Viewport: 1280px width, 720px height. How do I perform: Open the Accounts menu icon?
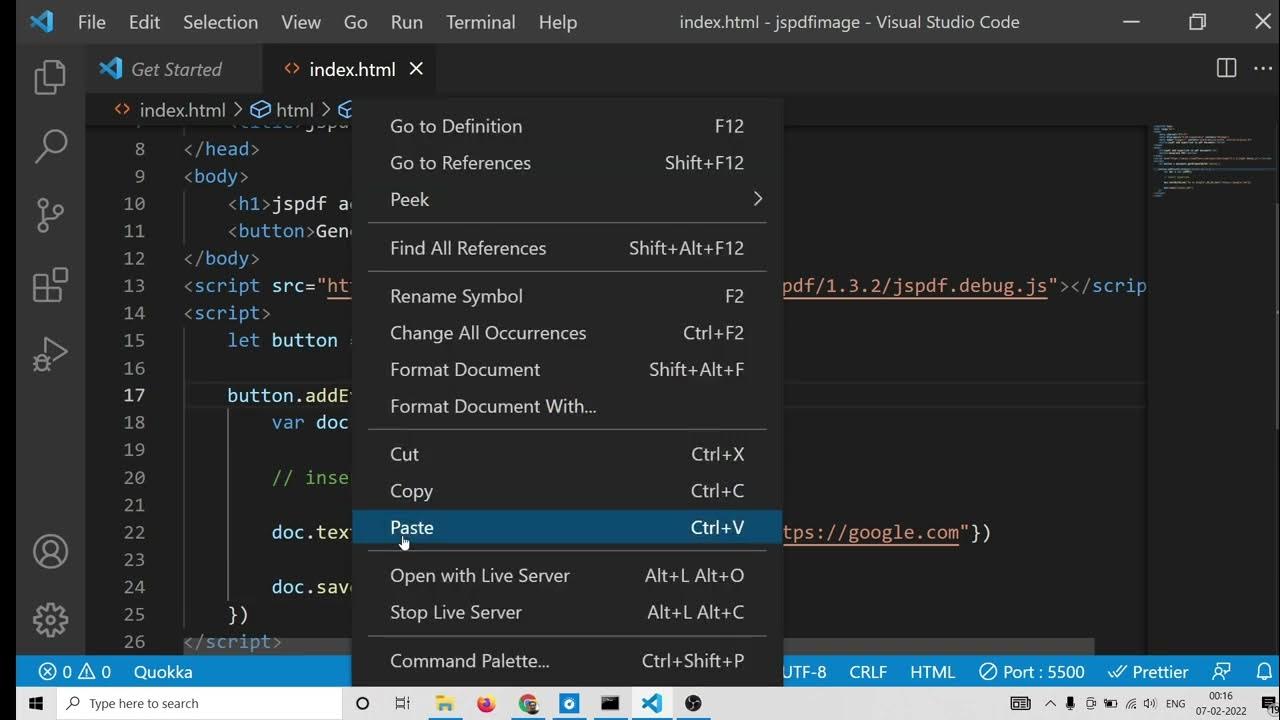tap(49, 552)
